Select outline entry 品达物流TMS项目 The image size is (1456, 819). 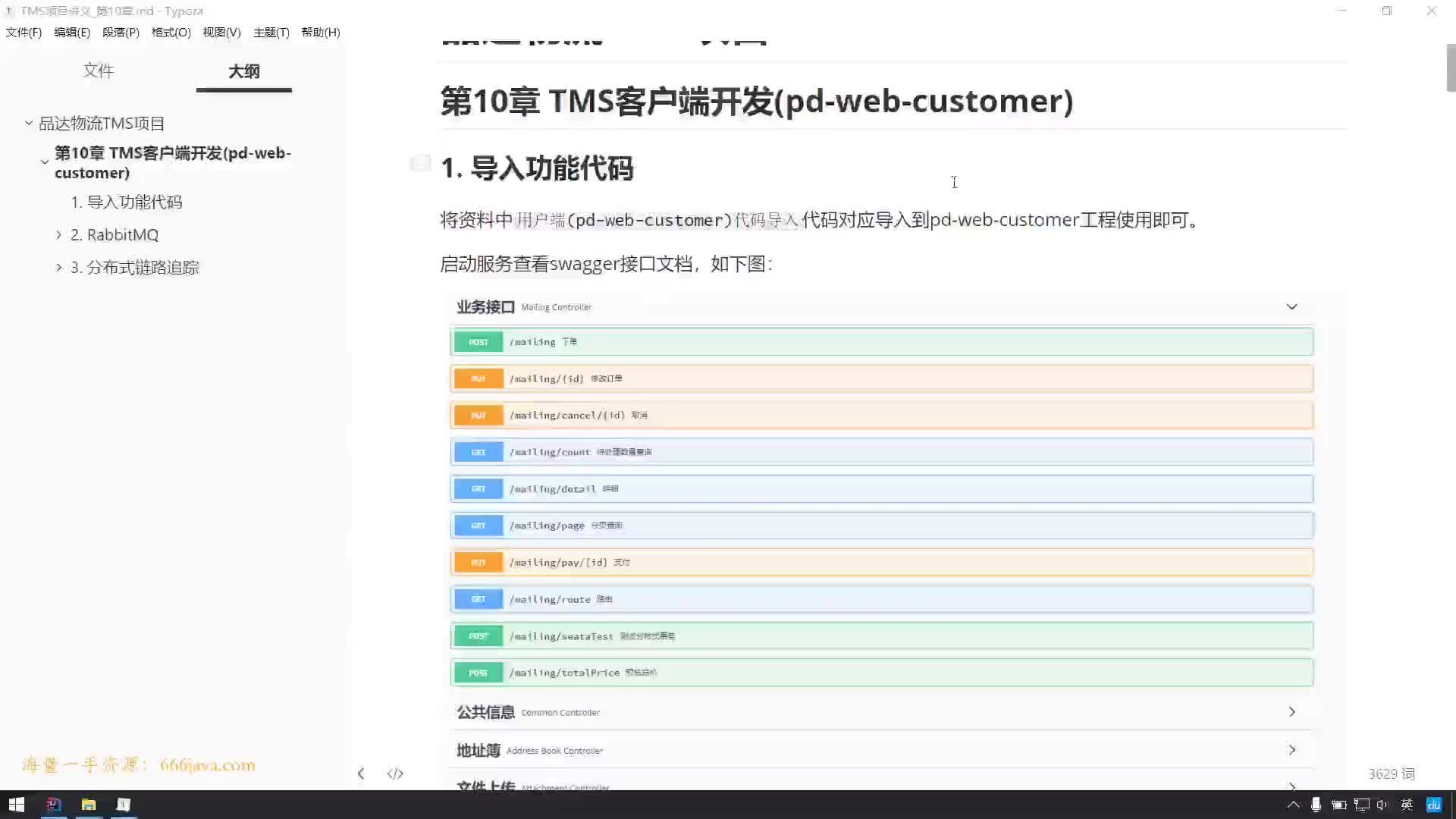102,123
